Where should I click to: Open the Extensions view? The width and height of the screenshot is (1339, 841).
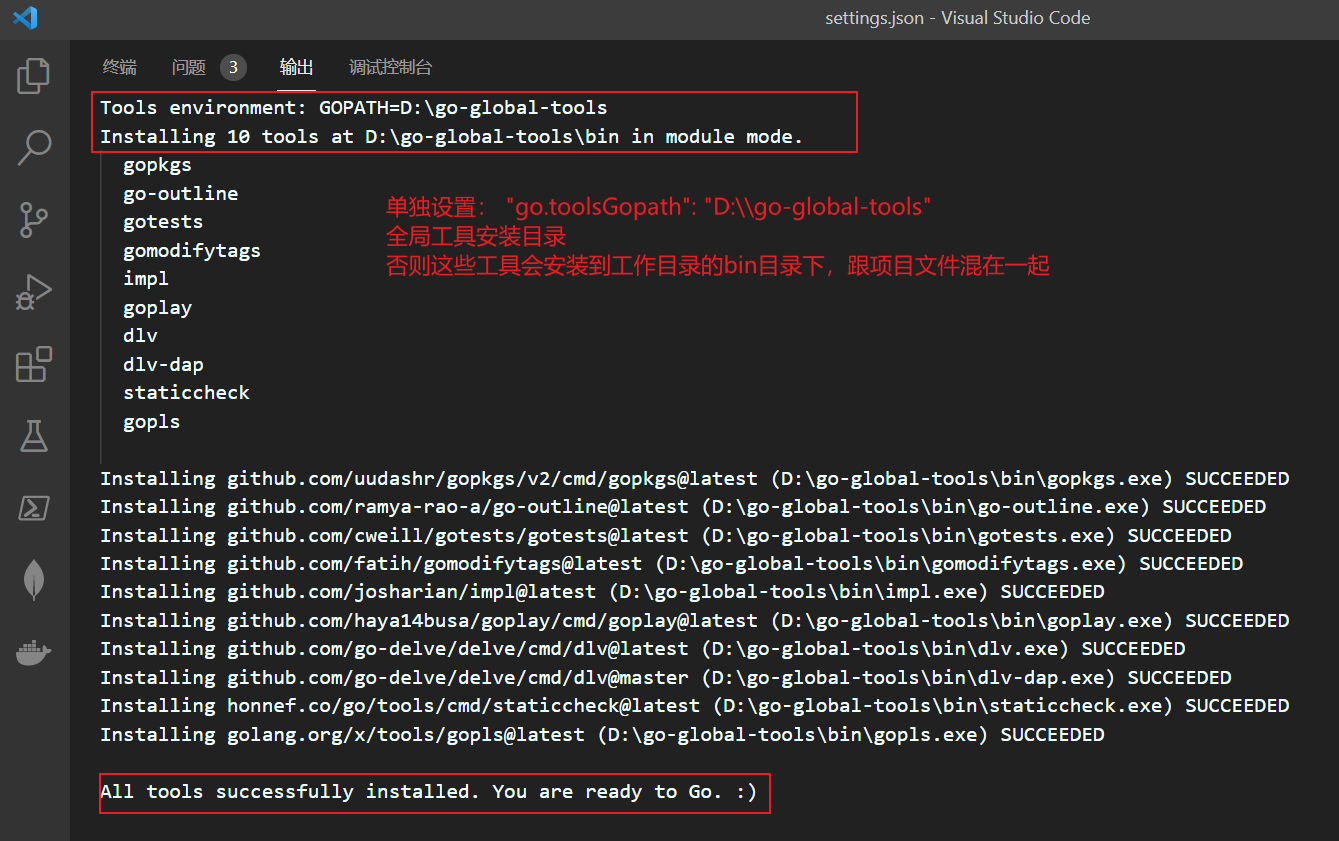(34, 364)
